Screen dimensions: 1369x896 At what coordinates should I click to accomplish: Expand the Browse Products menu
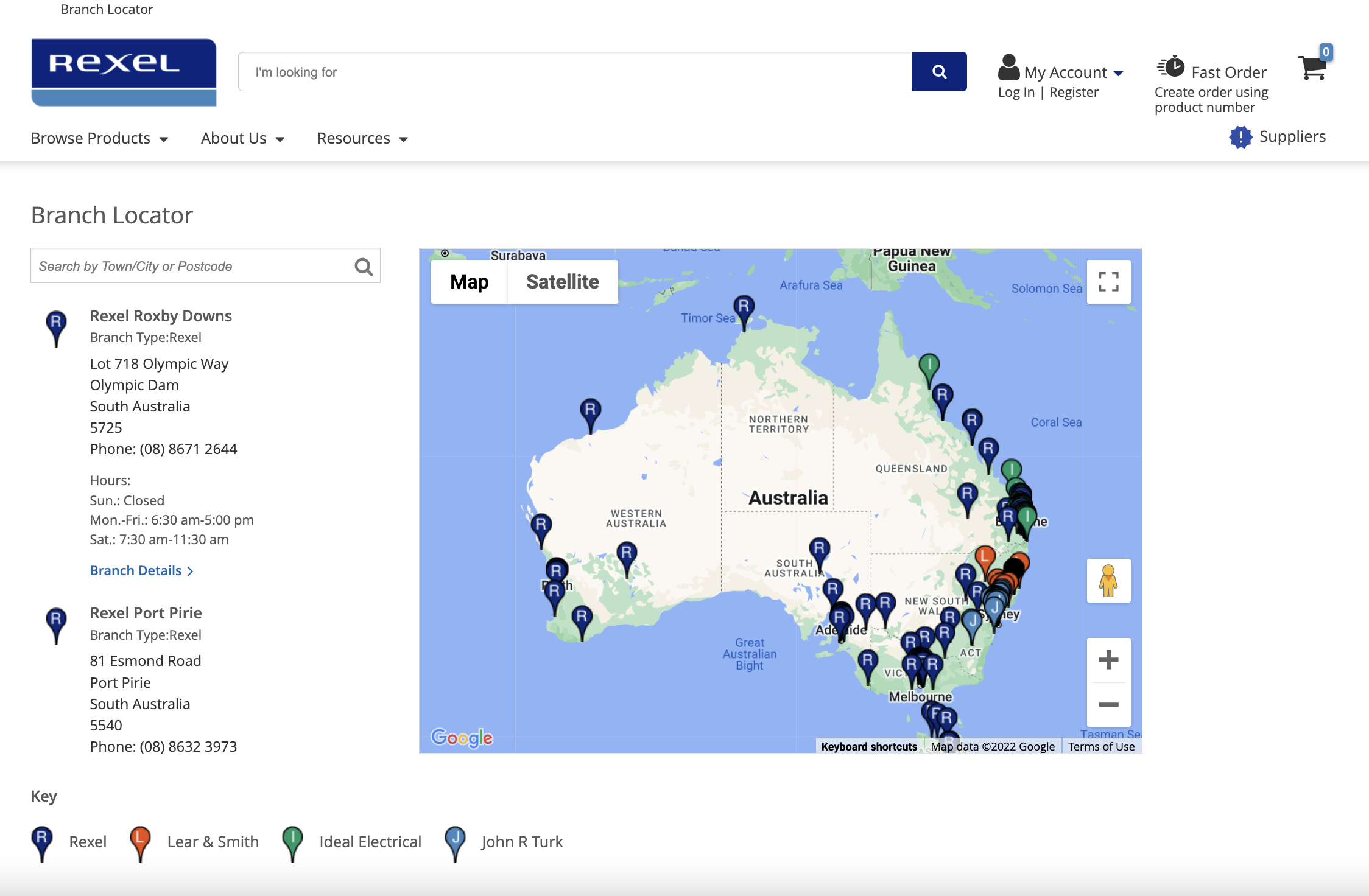(x=100, y=139)
